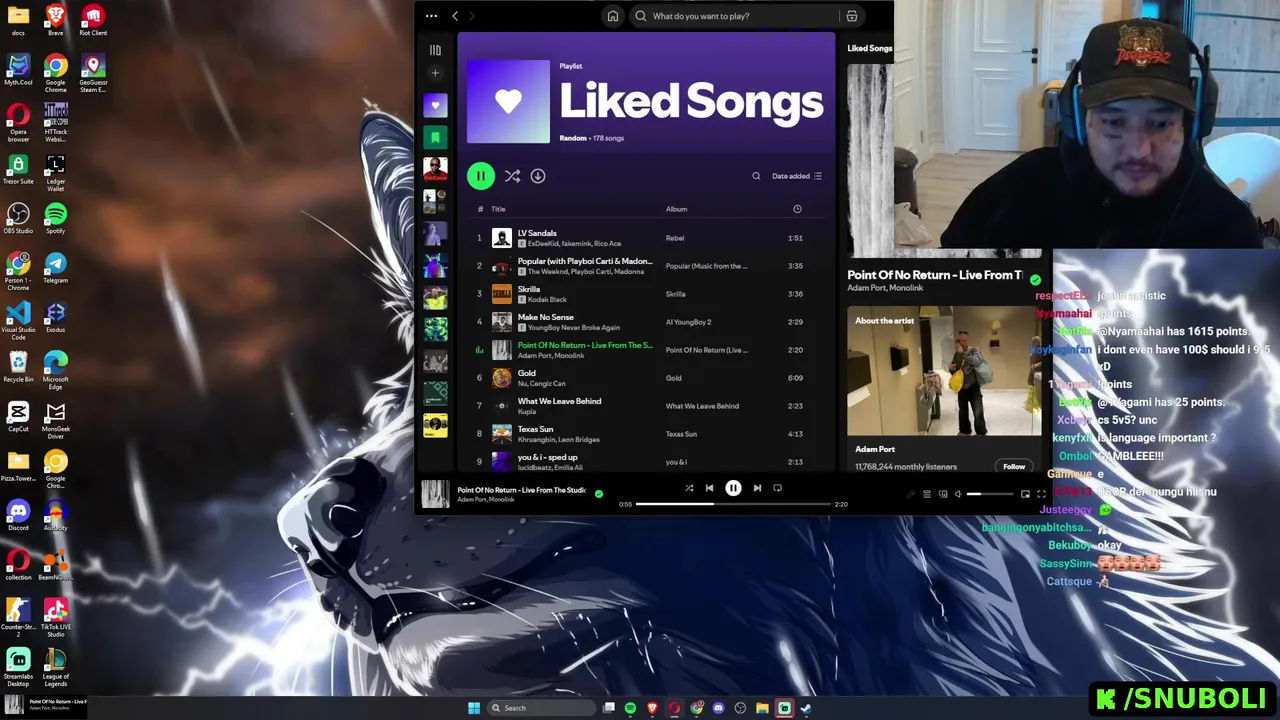The height and width of the screenshot is (720, 1280).
Task: Open green bookmark Your Episodes tile
Action: [x=435, y=137]
